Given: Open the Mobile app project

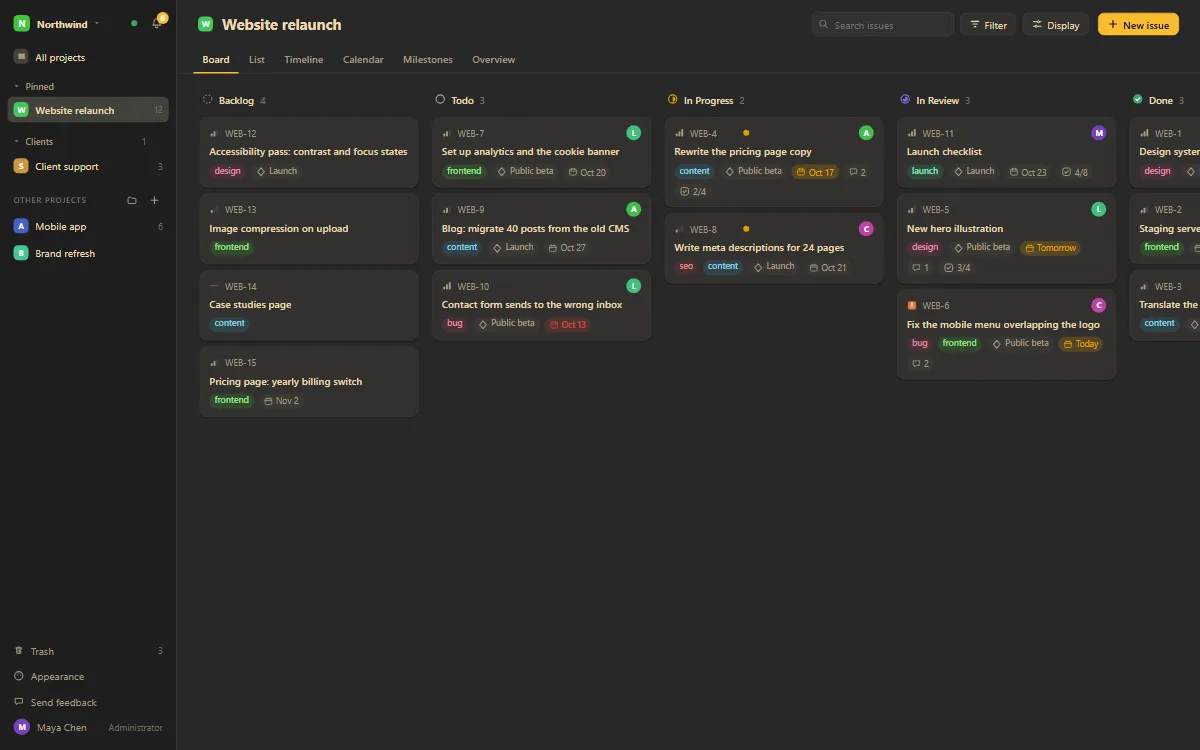Looking at the screenshot, I should 88,227.
